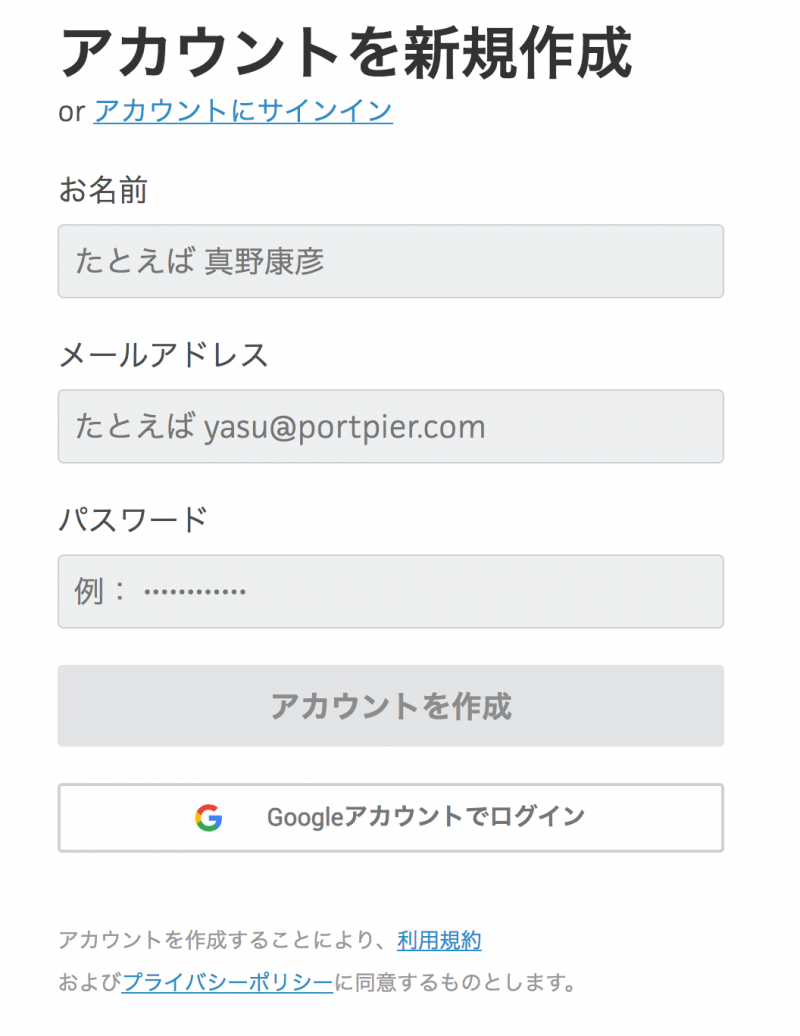Click the メールアドレス field label
800x1036 pixels.
tap(163, 355)
